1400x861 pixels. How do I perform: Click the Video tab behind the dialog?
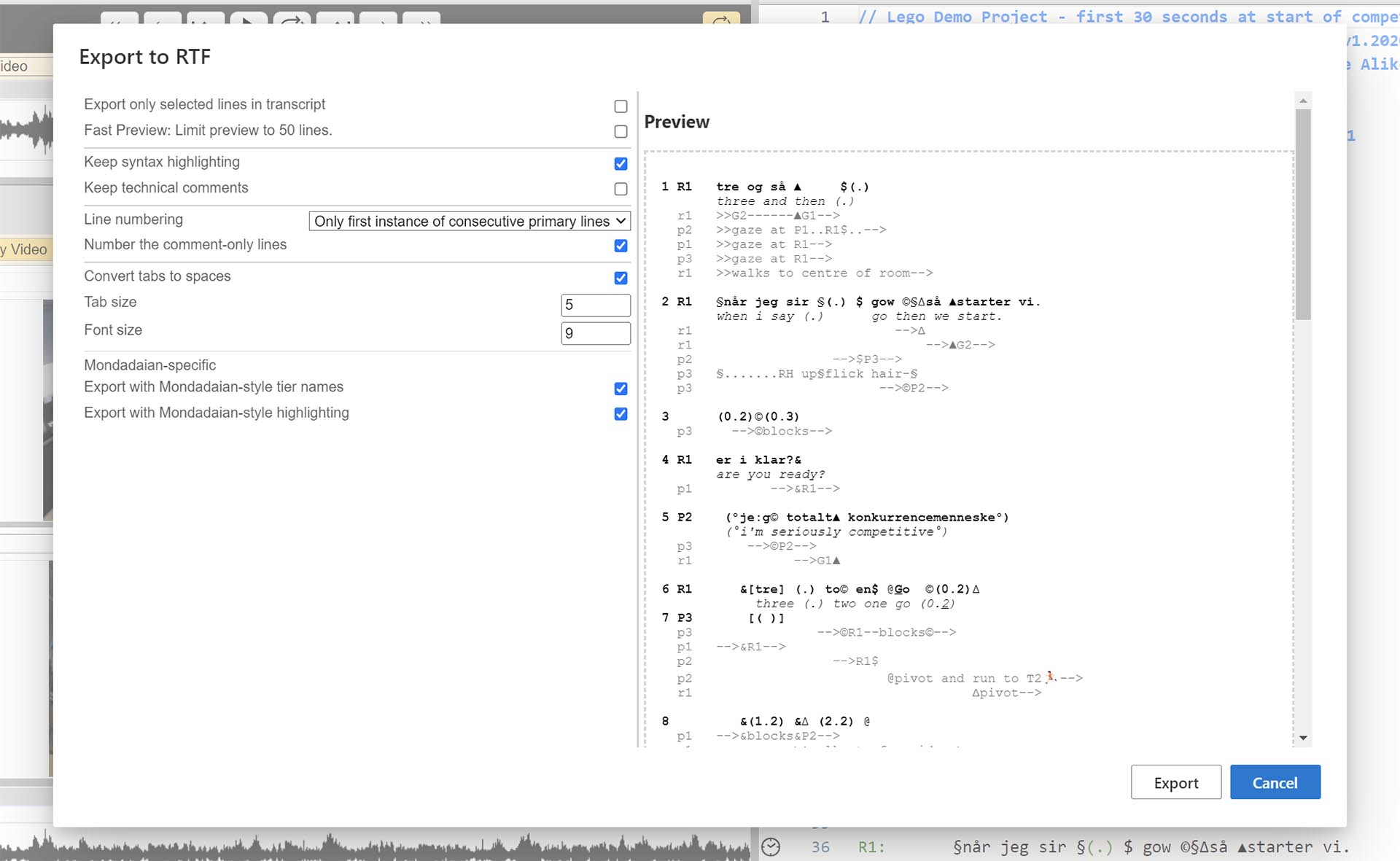tap(26, 249)
